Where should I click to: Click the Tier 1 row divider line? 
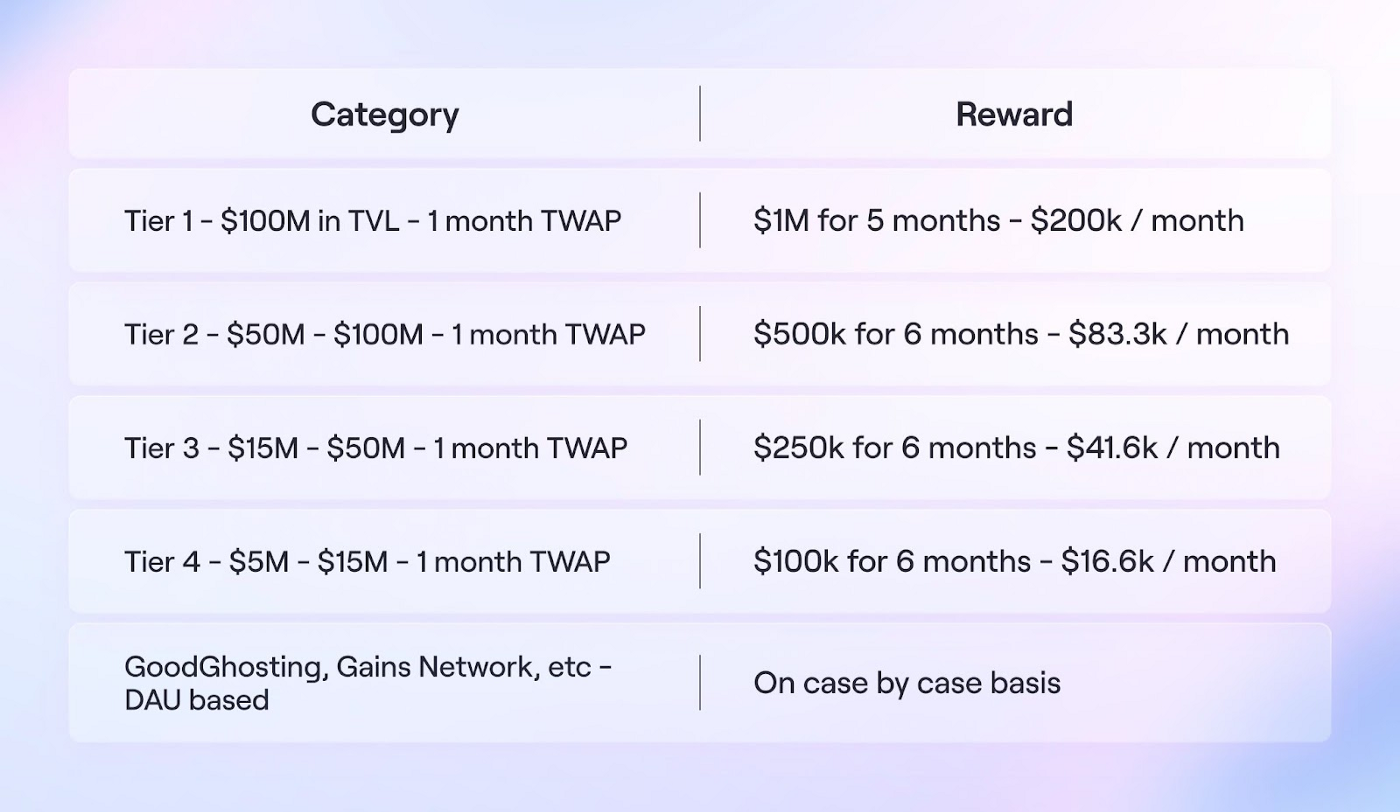[x=700, y=220]
